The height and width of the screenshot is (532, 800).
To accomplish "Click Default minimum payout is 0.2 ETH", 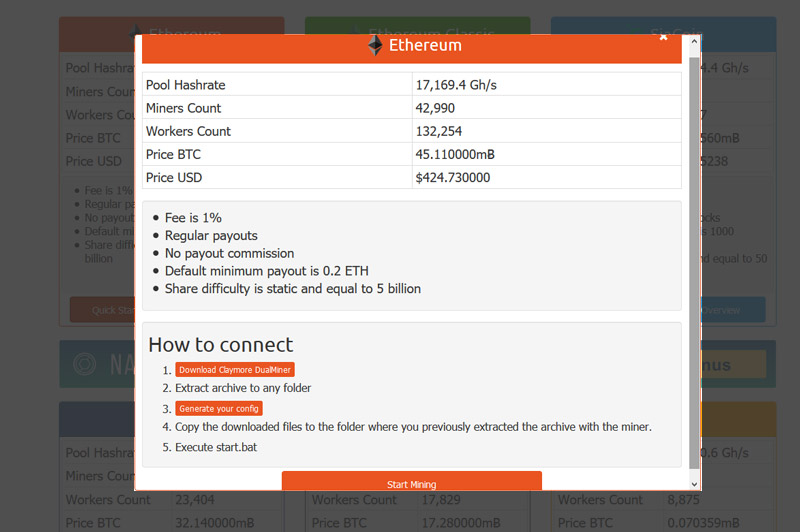I will (x=266, y=271).
